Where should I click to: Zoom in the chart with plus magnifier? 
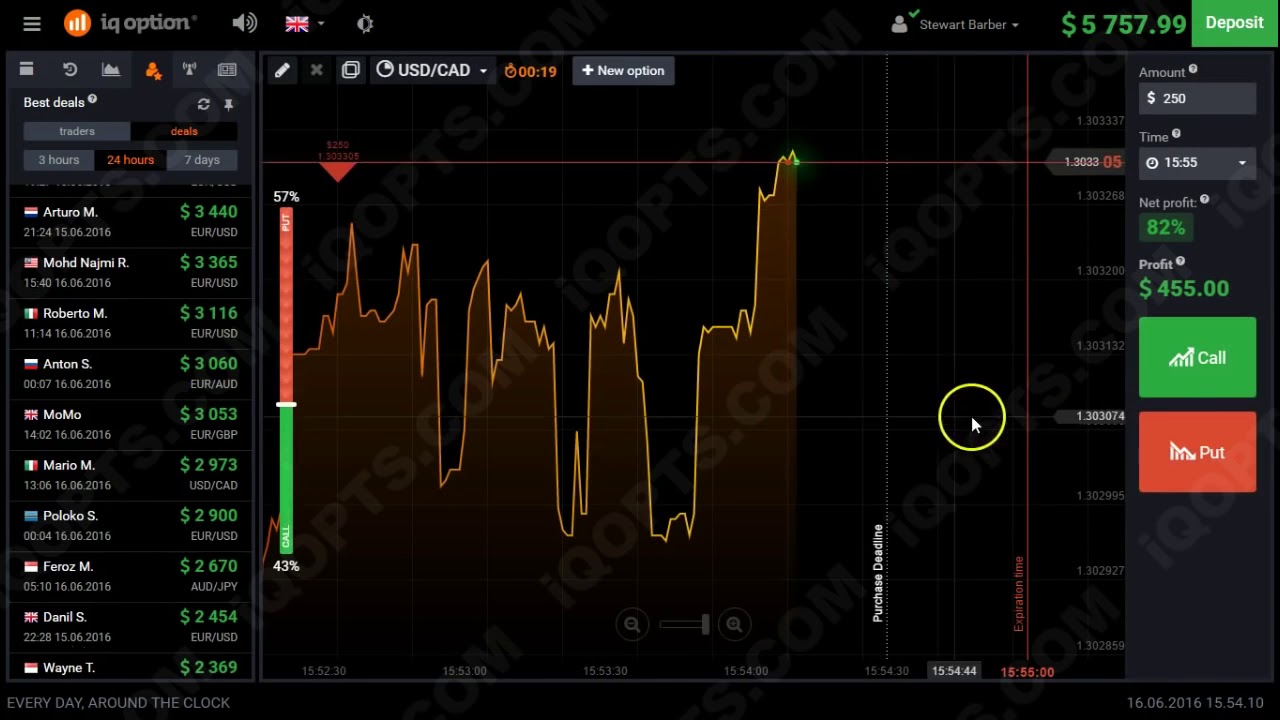point(734,625)
